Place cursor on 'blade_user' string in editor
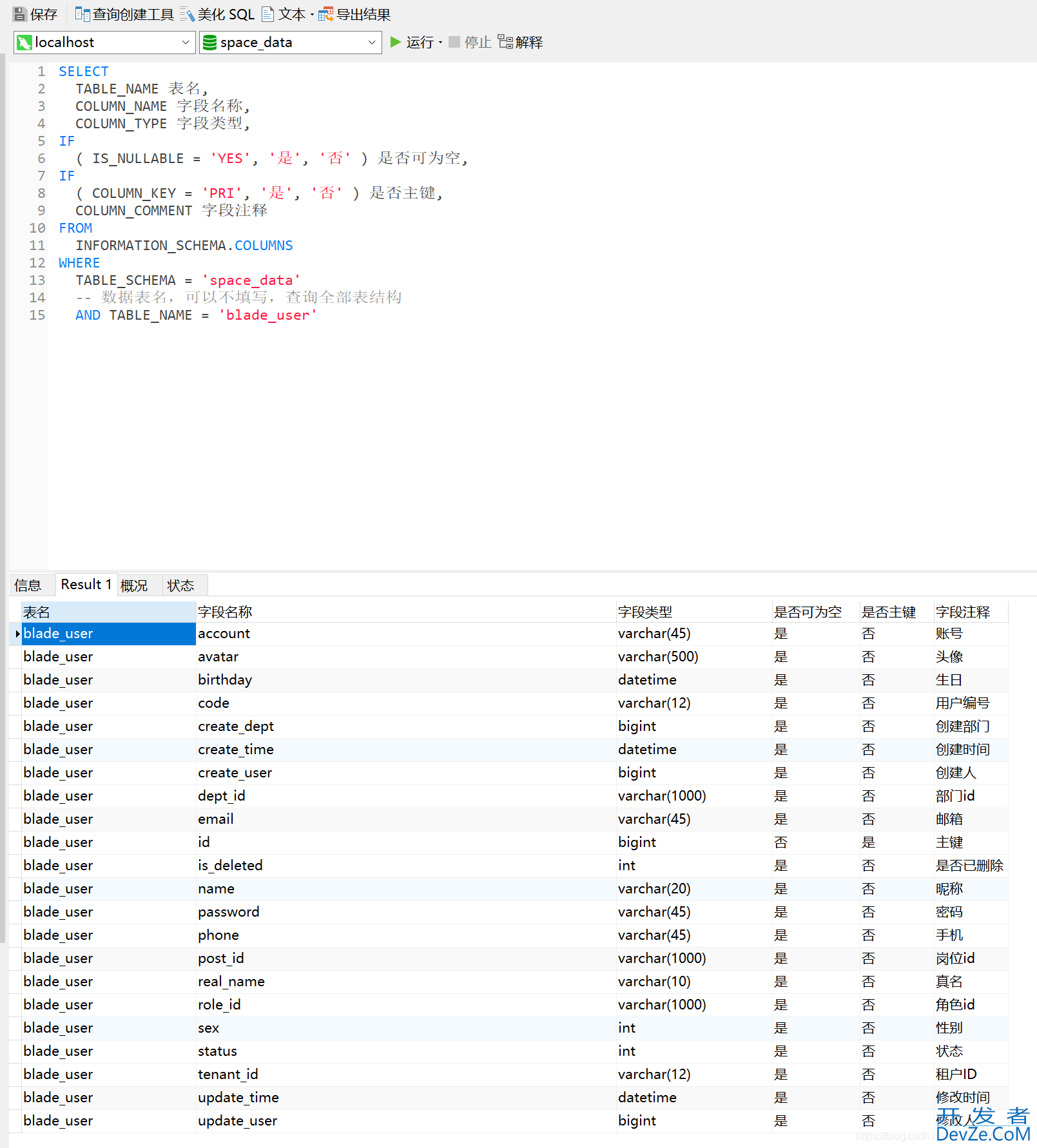 [268, 315]
